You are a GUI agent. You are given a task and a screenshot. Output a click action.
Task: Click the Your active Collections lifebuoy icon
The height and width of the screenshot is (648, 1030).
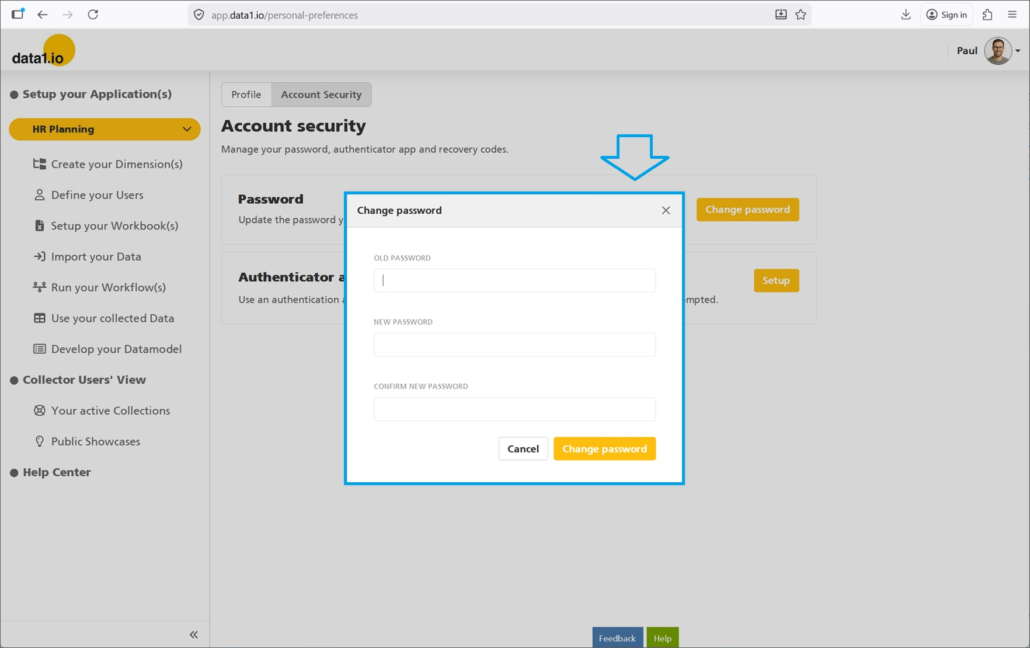40,411
